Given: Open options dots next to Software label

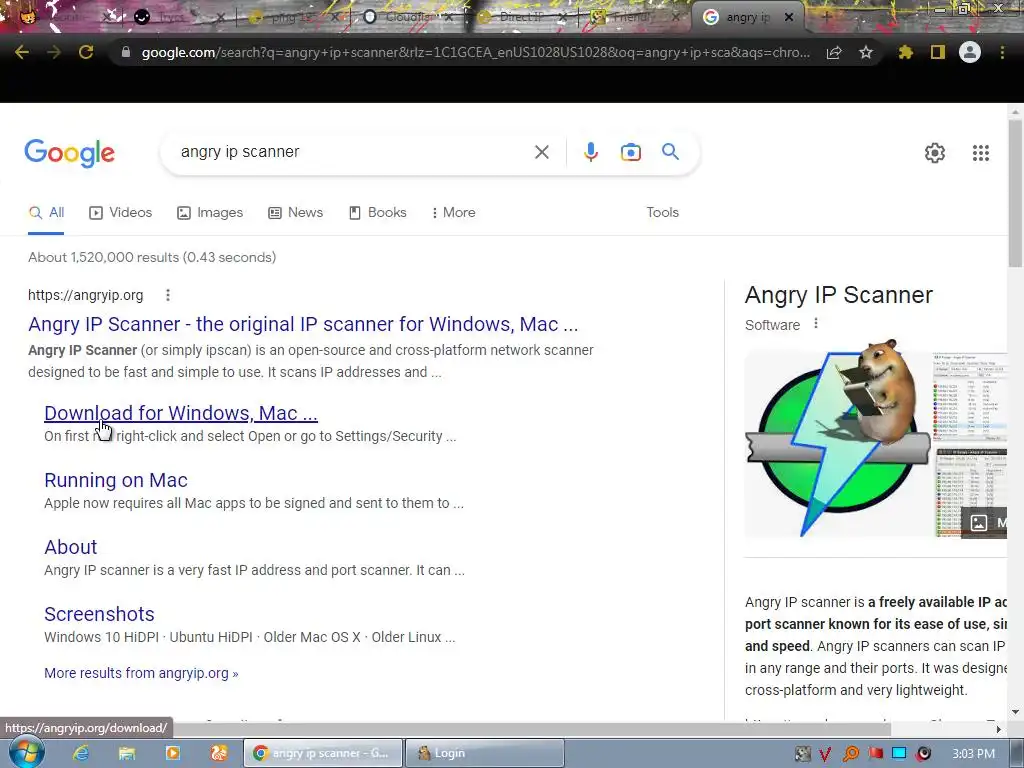Looking at the screenshot, I should click(x=816, y=323).
